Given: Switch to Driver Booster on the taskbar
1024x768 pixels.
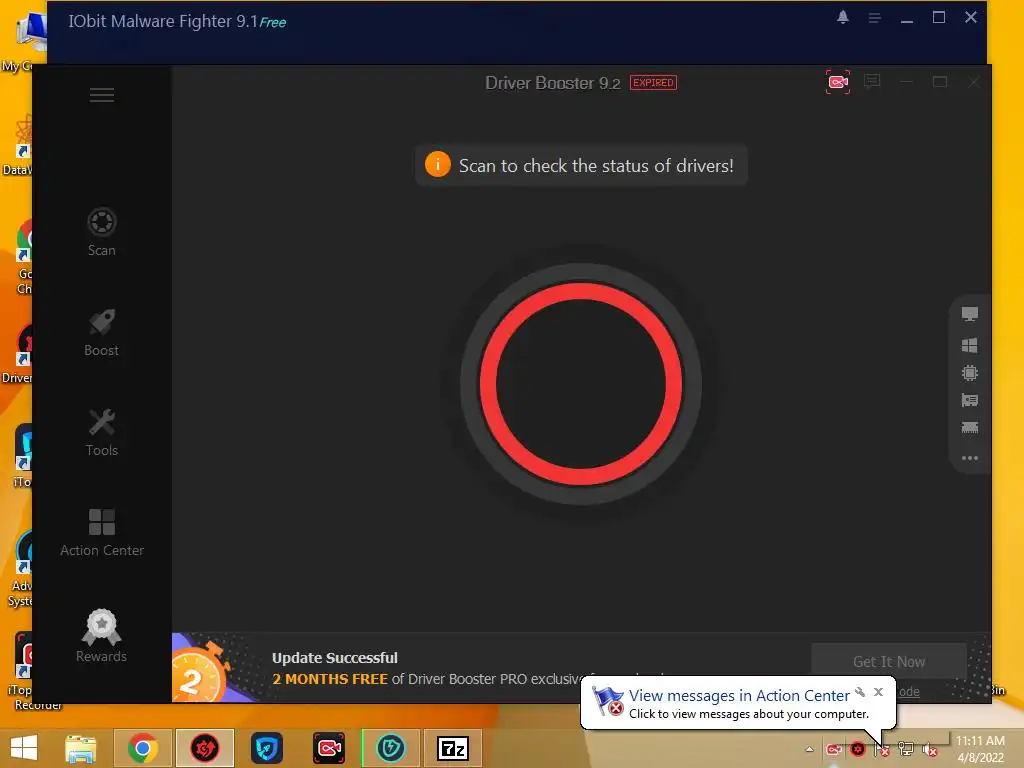Looking at the screenshot, I should click(x=204, y=748).
